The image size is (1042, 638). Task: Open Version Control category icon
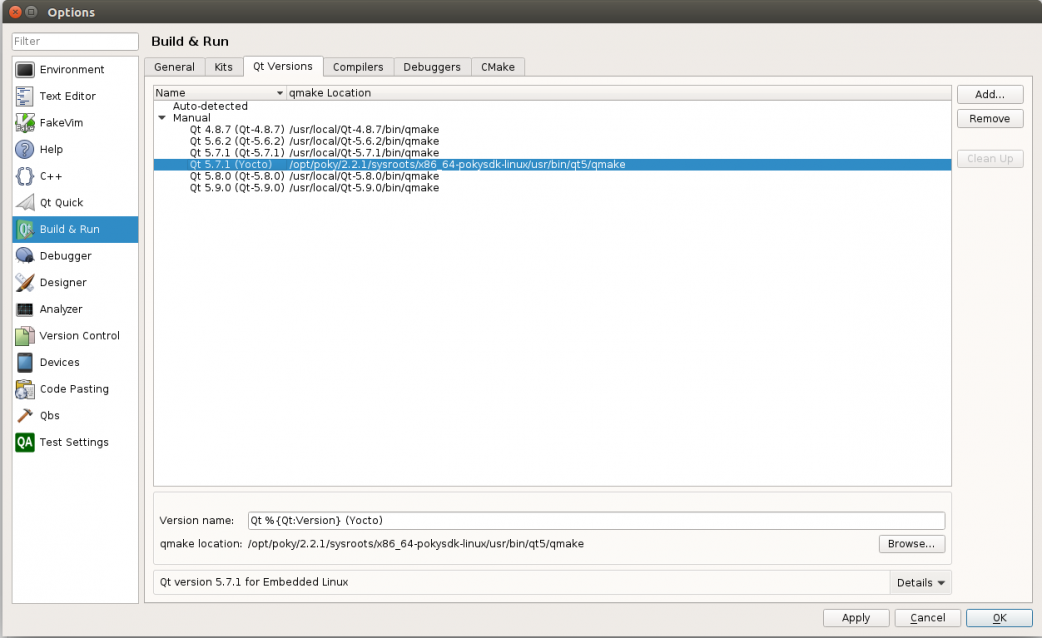[25, 336]
